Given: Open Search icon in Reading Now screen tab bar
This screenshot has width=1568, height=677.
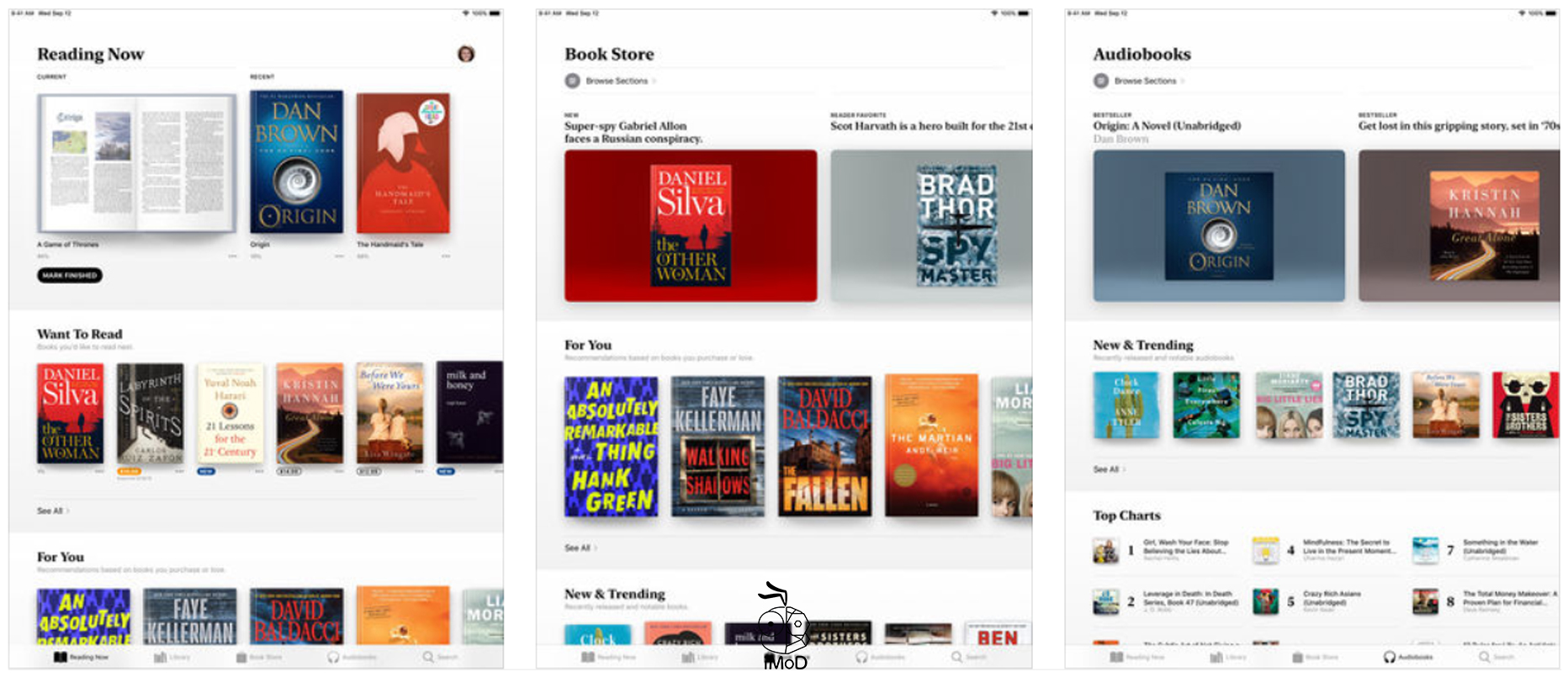Looking at the screenshot, I should click(x=428, y=657).
